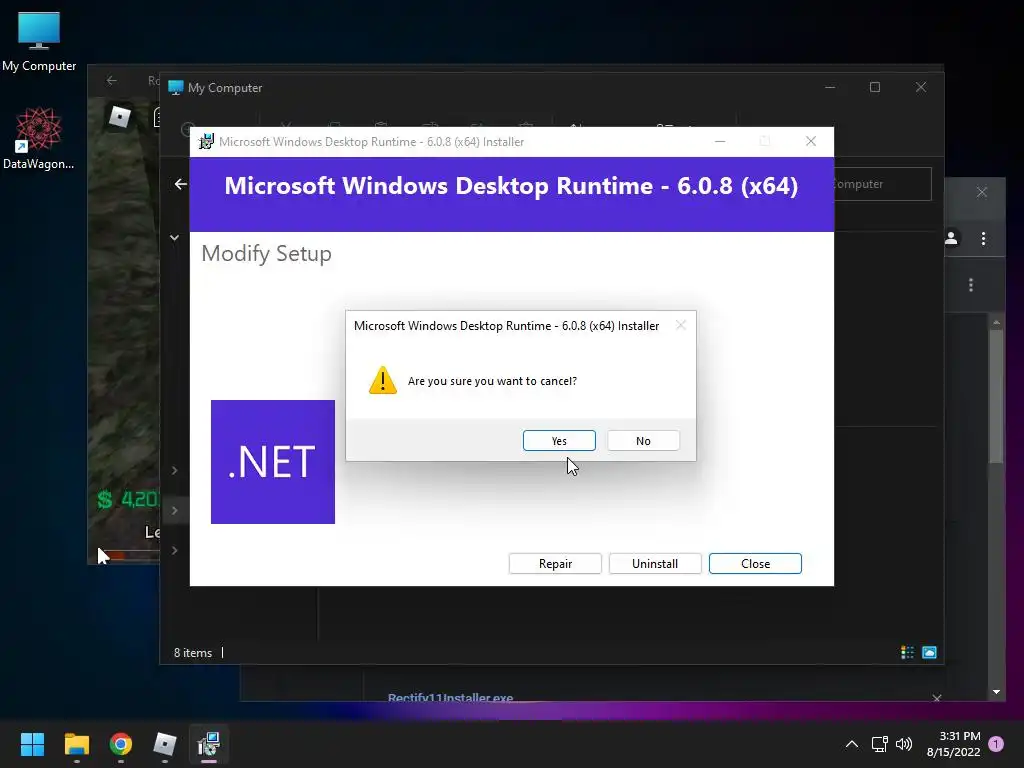Minimize the My Computer window

pos(830,87)
